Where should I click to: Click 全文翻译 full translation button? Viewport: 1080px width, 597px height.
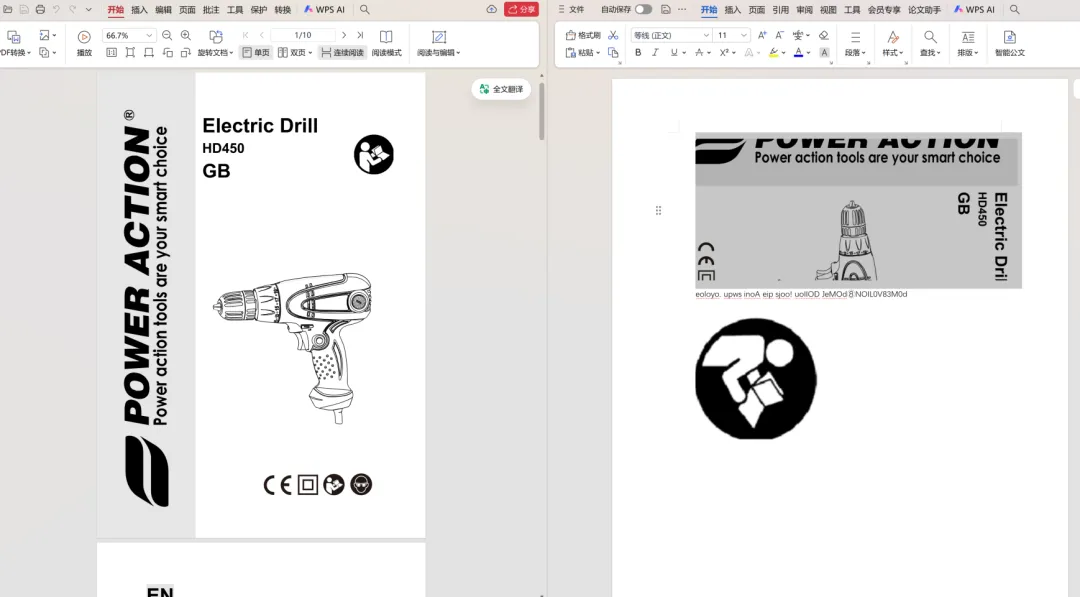(501, 89)
